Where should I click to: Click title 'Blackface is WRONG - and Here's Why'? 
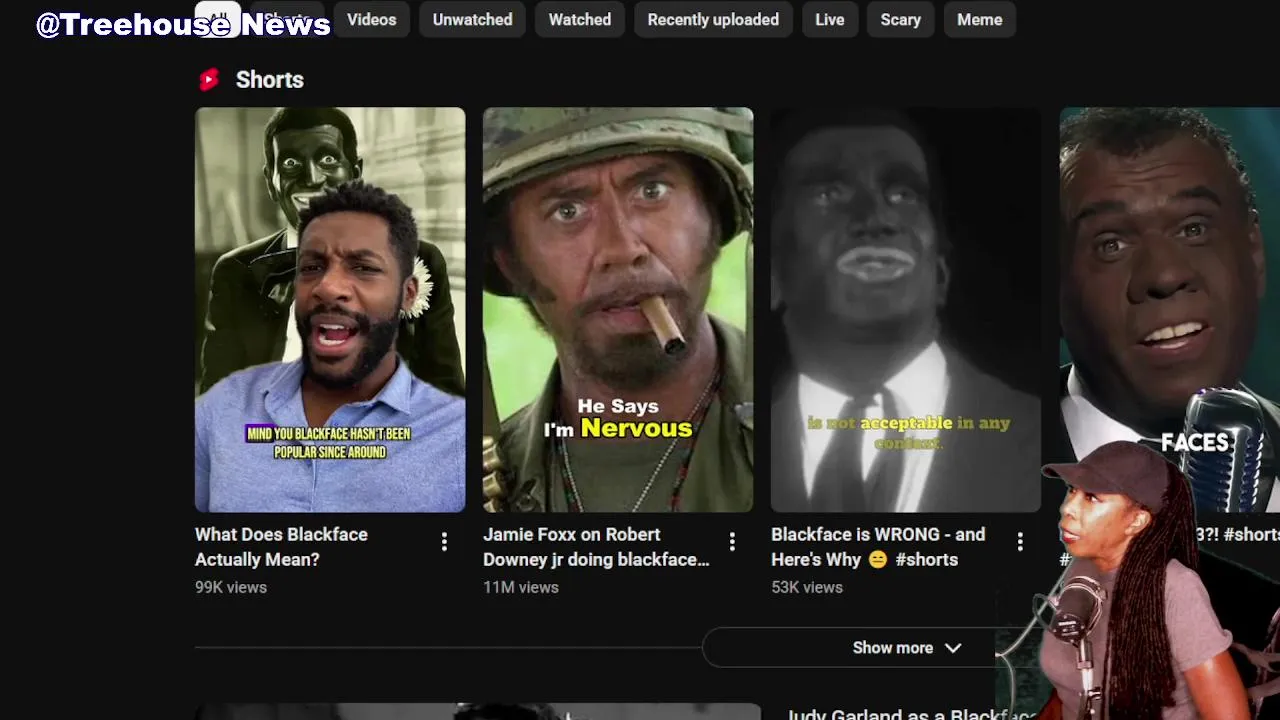878,547
